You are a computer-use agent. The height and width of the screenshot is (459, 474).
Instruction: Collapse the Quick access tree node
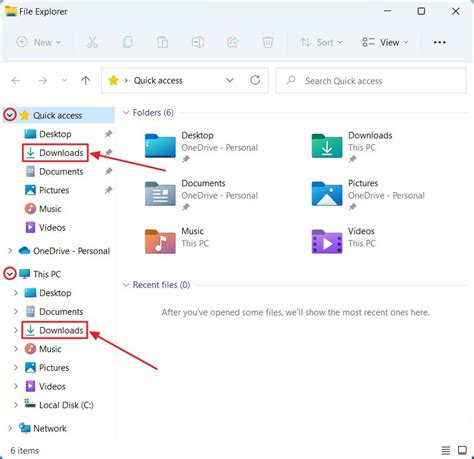[10, 115]
